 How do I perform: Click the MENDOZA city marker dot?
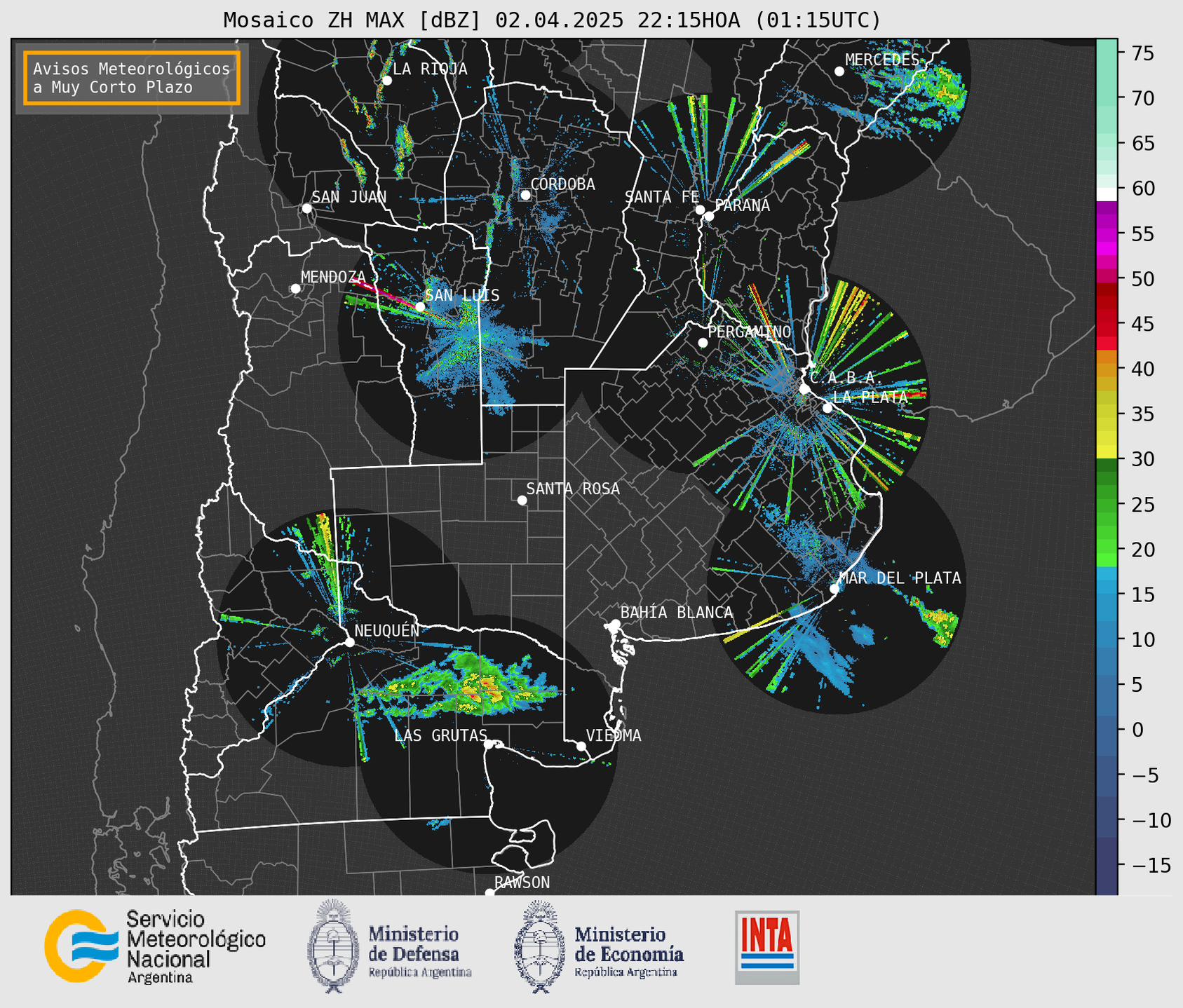pos(295,289)
